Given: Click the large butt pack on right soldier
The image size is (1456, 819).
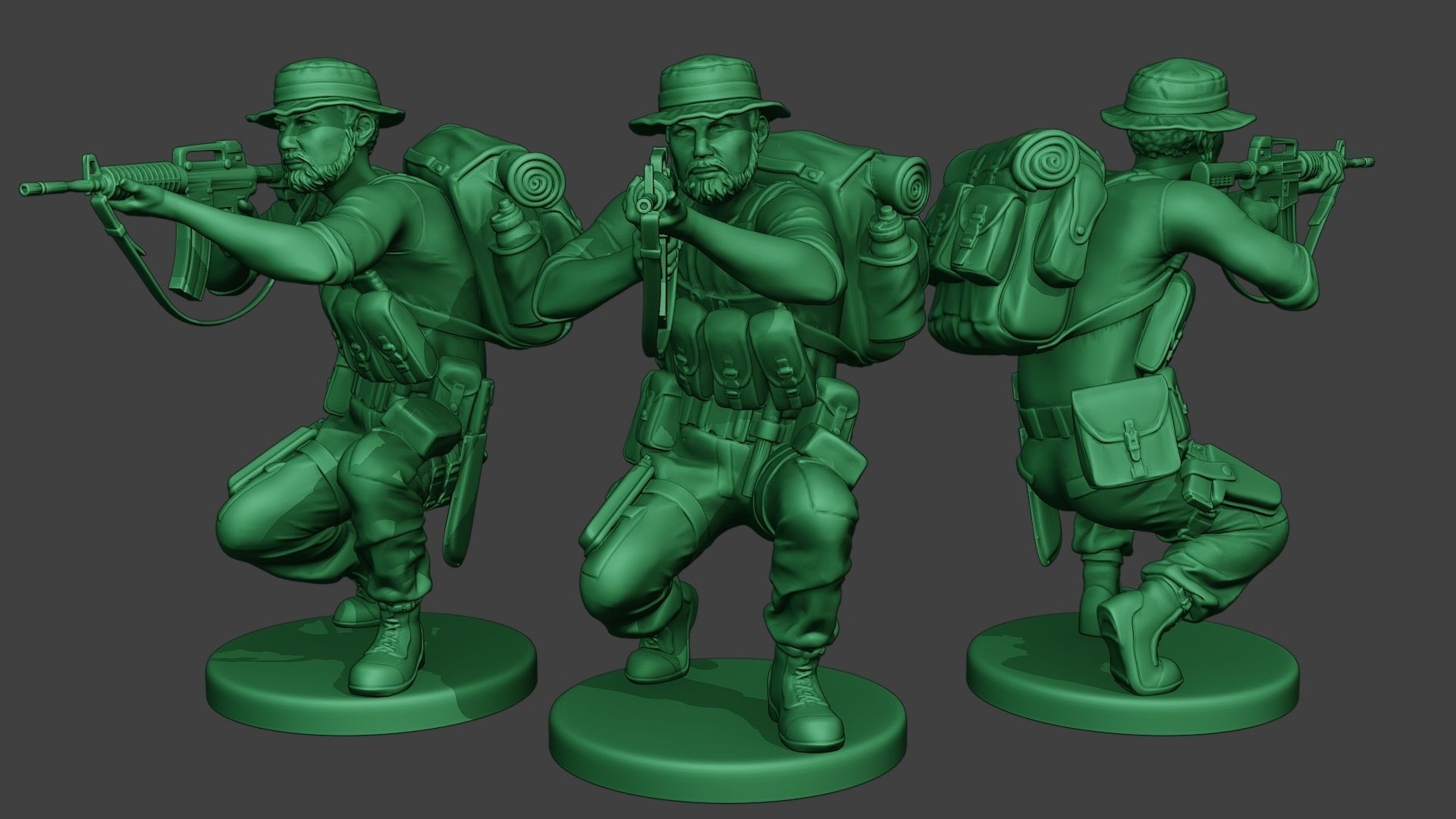Looking at the screenshot, I should (x=1128, y=431).
